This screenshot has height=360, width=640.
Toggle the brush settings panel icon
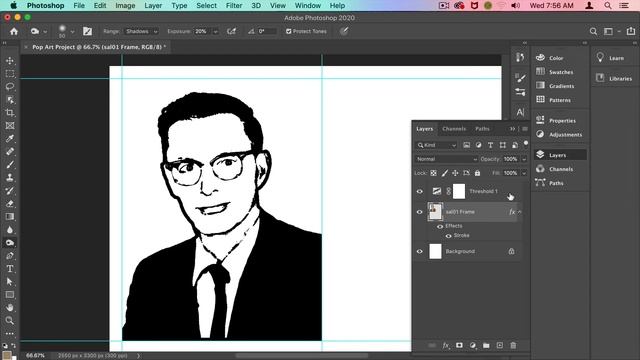click(87, 31)
